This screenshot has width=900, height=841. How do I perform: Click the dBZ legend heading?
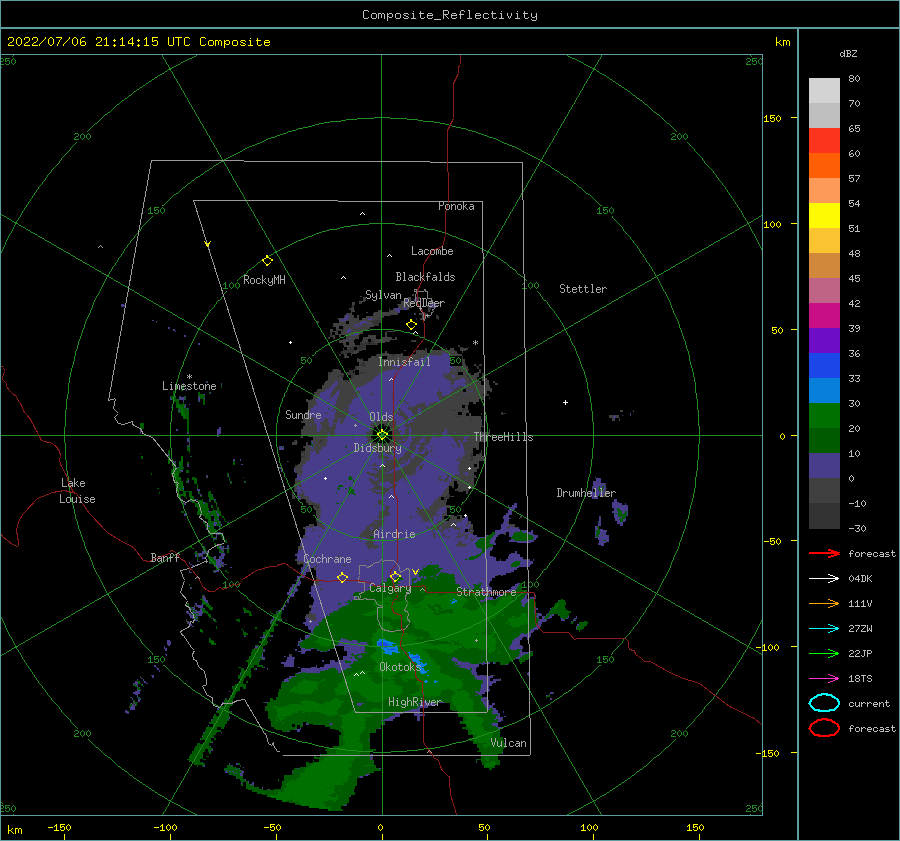coord(848,53)
